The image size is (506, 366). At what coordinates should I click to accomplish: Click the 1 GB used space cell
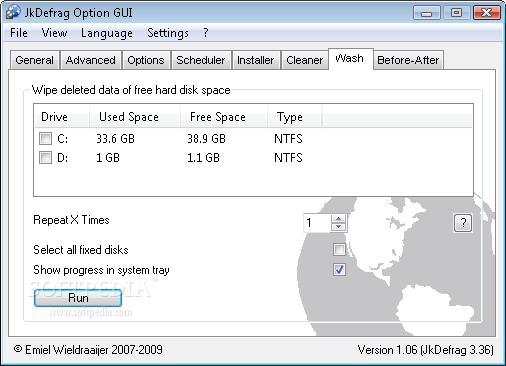[x=108, y=157]
